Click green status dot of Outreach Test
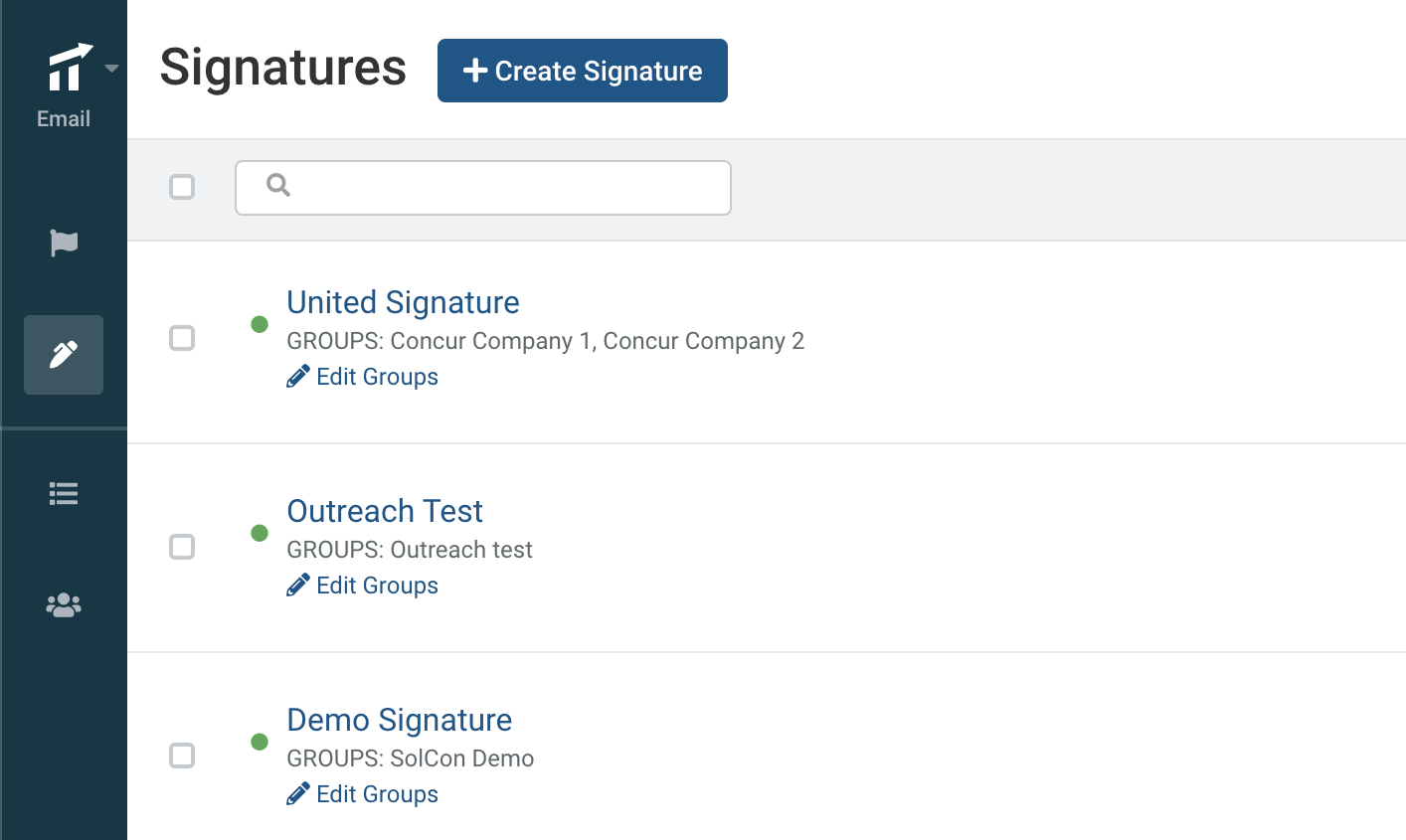The height and width of the screenshot is (840, 1406). pyautogui.click(x=260, y=533)
